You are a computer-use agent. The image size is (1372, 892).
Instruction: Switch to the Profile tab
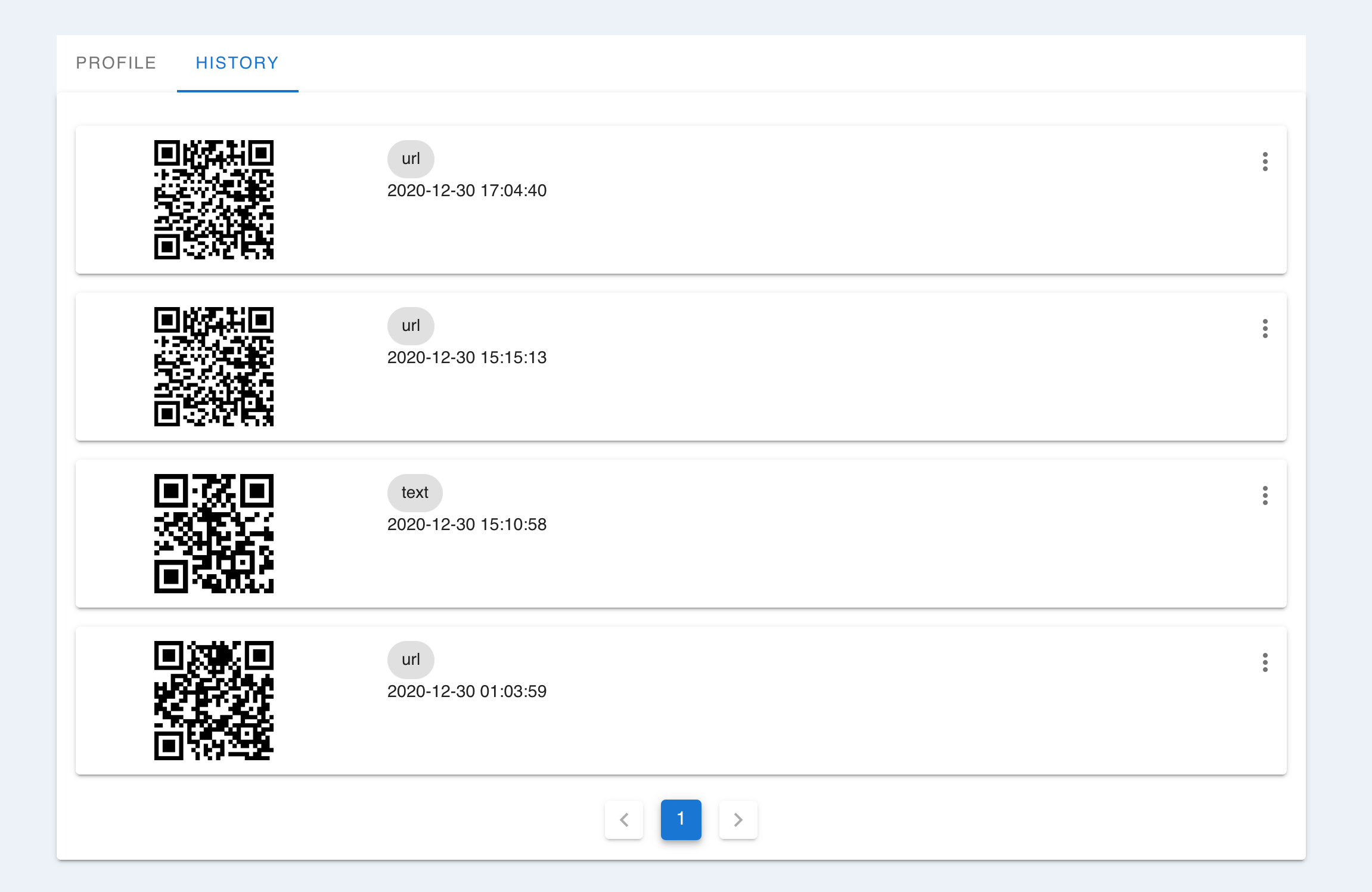[x=116, y=63]
